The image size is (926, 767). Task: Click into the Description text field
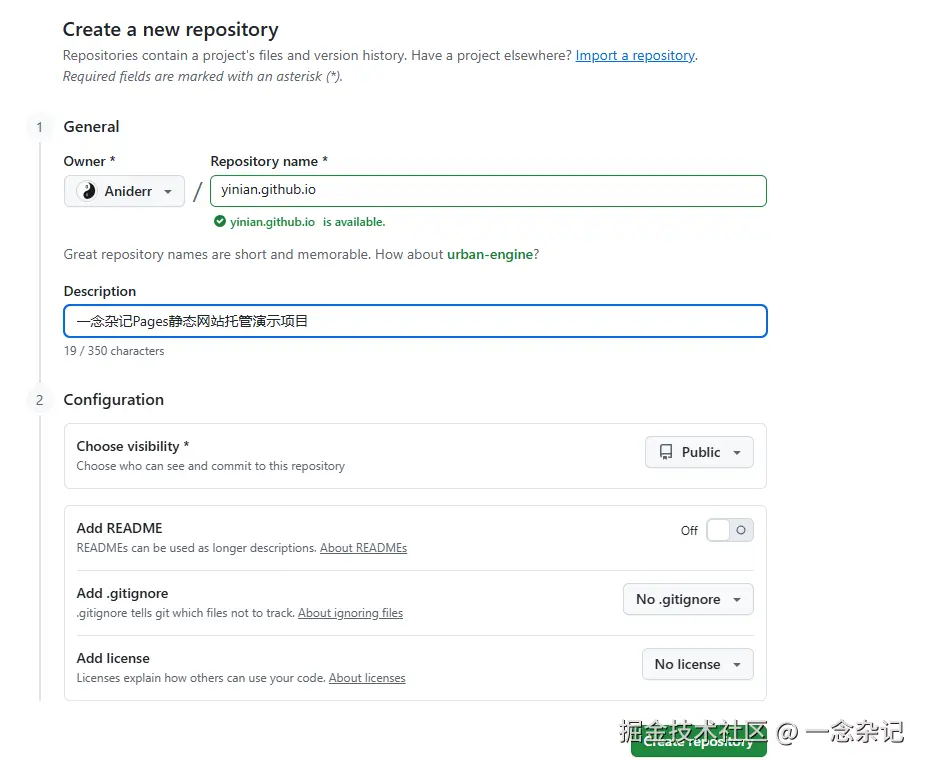415,321
